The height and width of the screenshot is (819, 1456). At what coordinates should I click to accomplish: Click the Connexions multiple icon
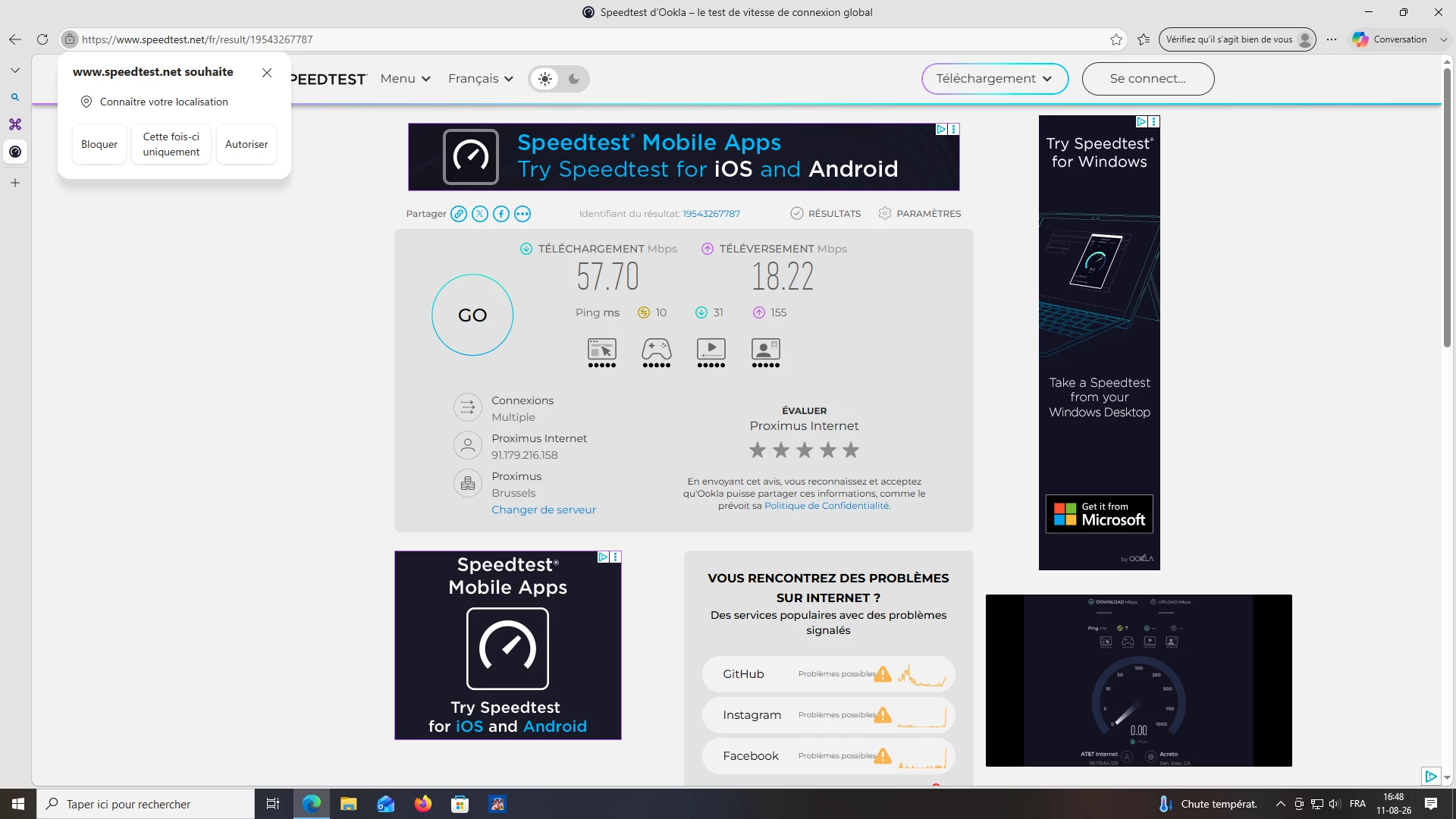pyautogui.click(x=468, y=407)
